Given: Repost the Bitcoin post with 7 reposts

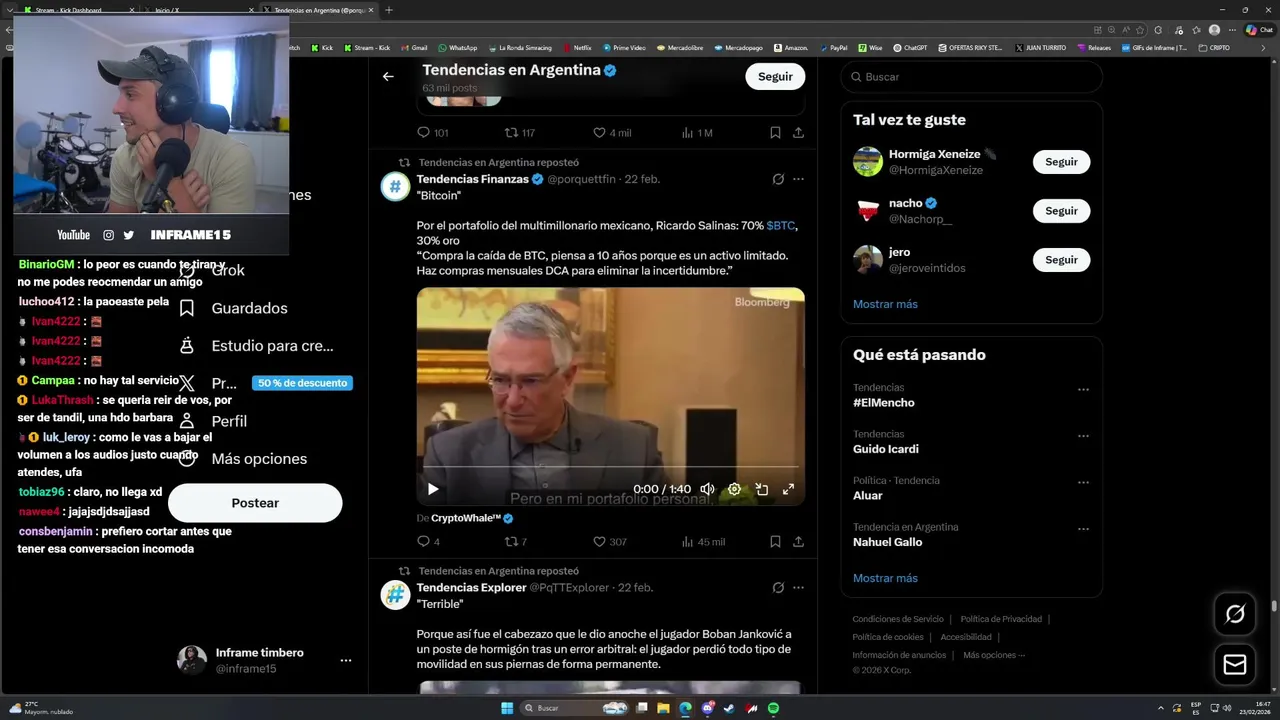Looking at the screenshot, I should point(516,542).
